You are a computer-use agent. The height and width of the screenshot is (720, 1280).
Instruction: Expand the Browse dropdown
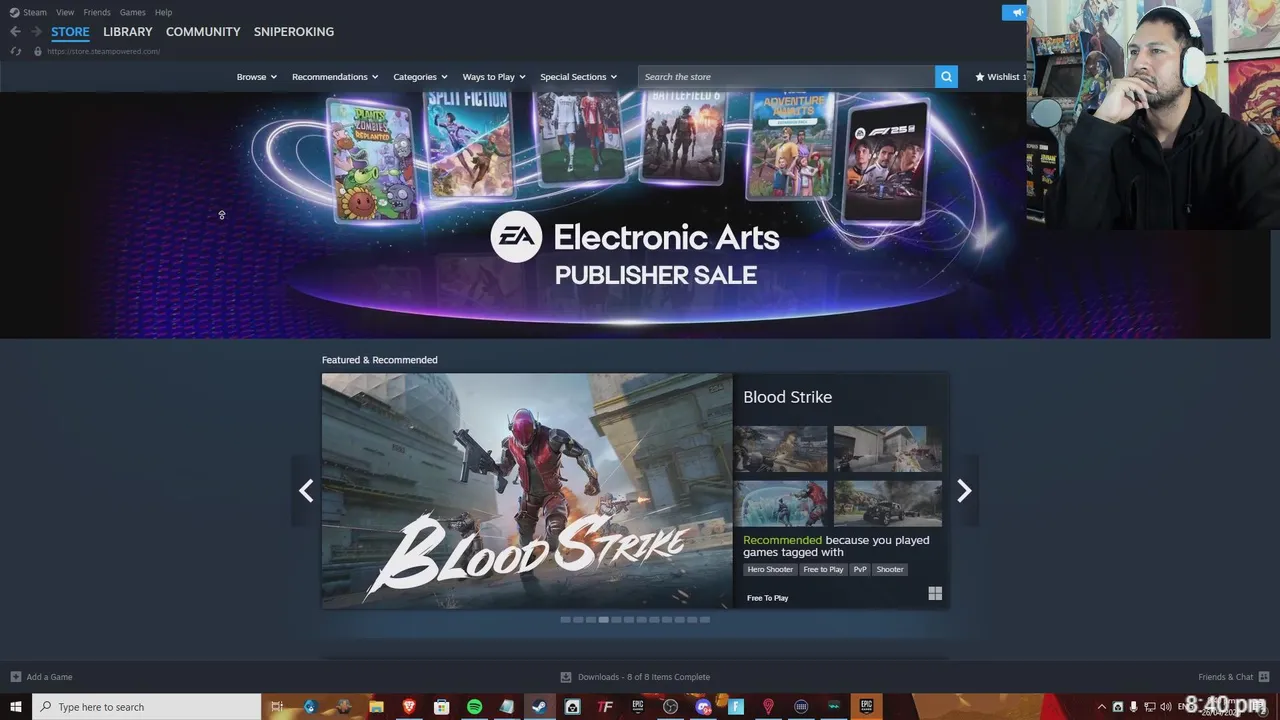(x=257, y=77)
